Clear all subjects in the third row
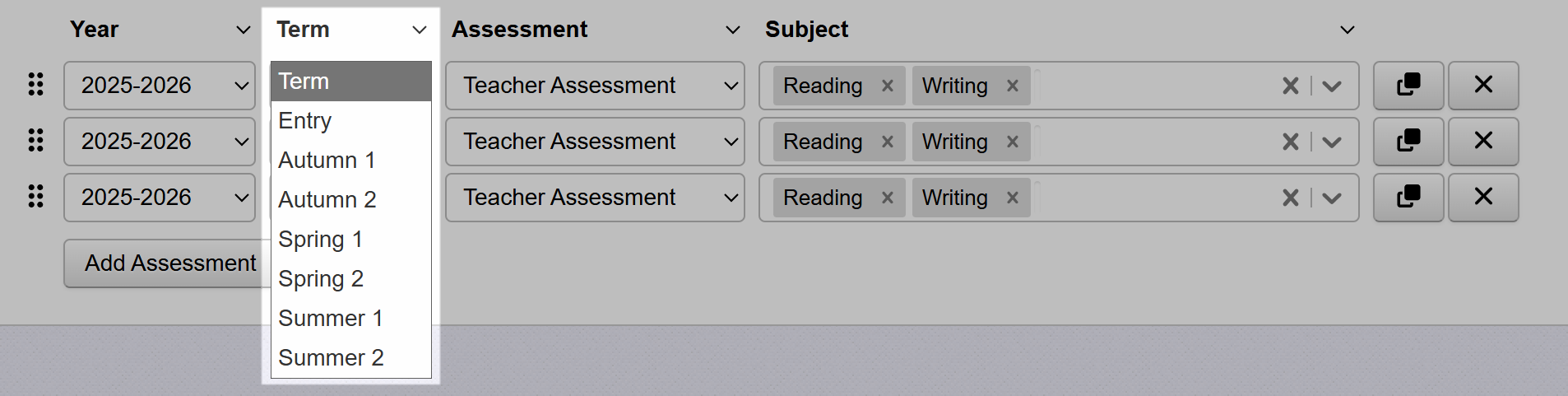This screenshot has height=396, width=1568. [x=1290, y=198]
